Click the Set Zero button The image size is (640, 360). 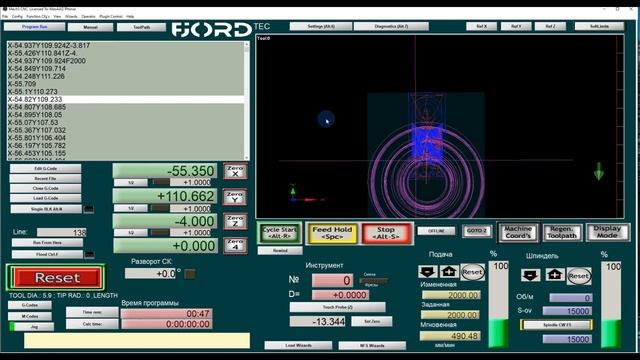372,321
